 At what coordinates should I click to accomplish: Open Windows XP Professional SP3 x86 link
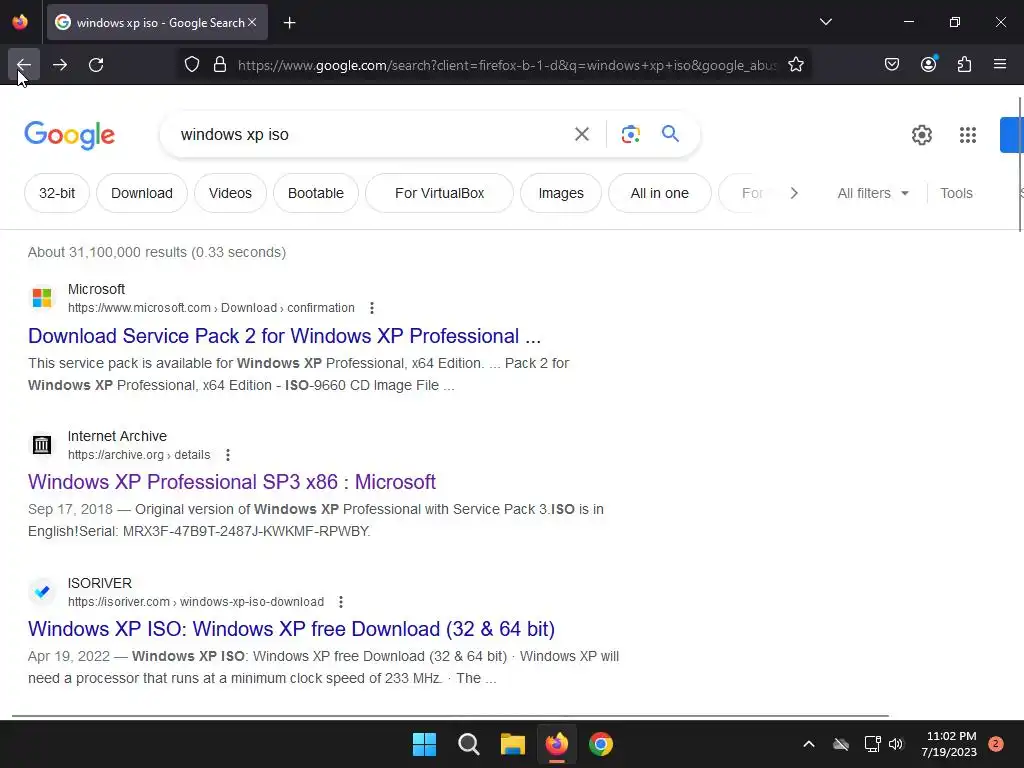click(232, 482)
